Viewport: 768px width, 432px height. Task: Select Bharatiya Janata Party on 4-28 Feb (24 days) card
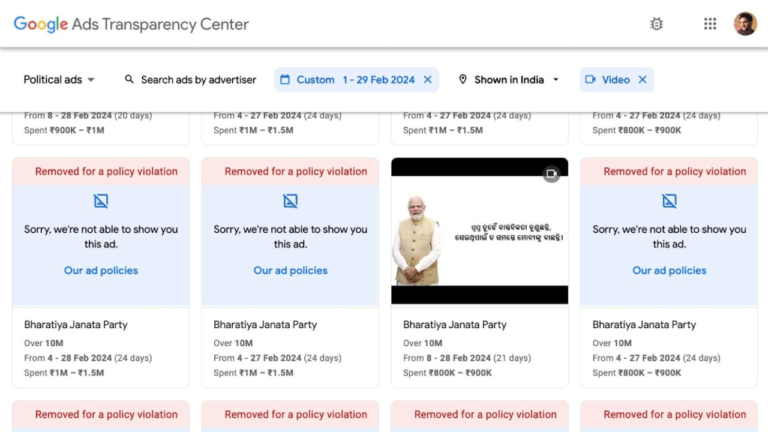(x=76, y=325)
